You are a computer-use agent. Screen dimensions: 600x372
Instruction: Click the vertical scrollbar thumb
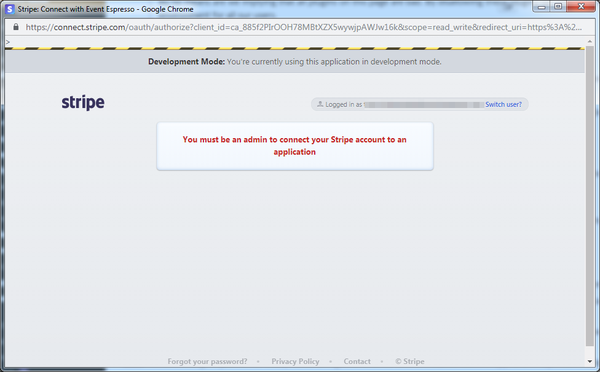click(589, 196)
